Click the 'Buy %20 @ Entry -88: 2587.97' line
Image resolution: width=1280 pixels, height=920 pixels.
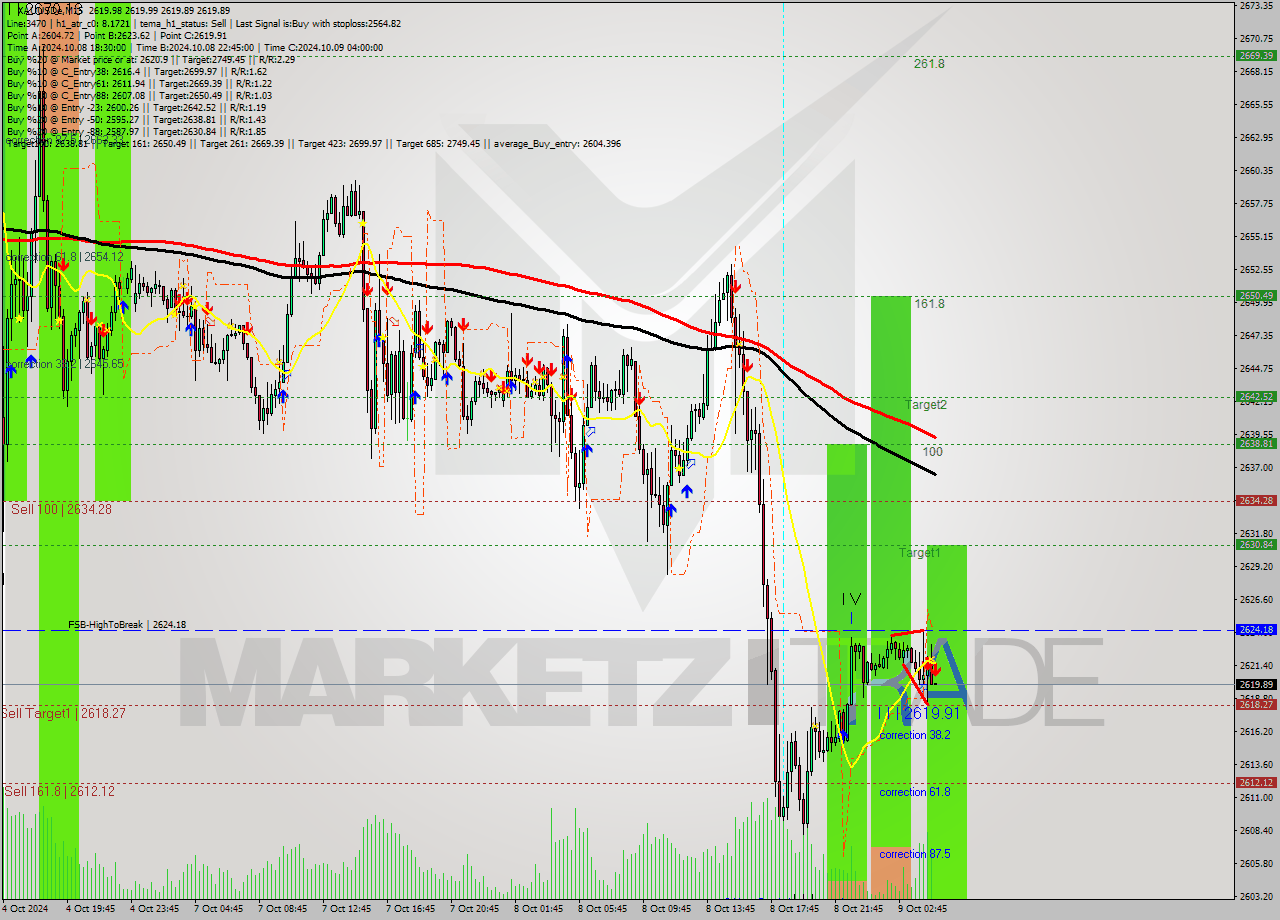[x=136, y=131]
